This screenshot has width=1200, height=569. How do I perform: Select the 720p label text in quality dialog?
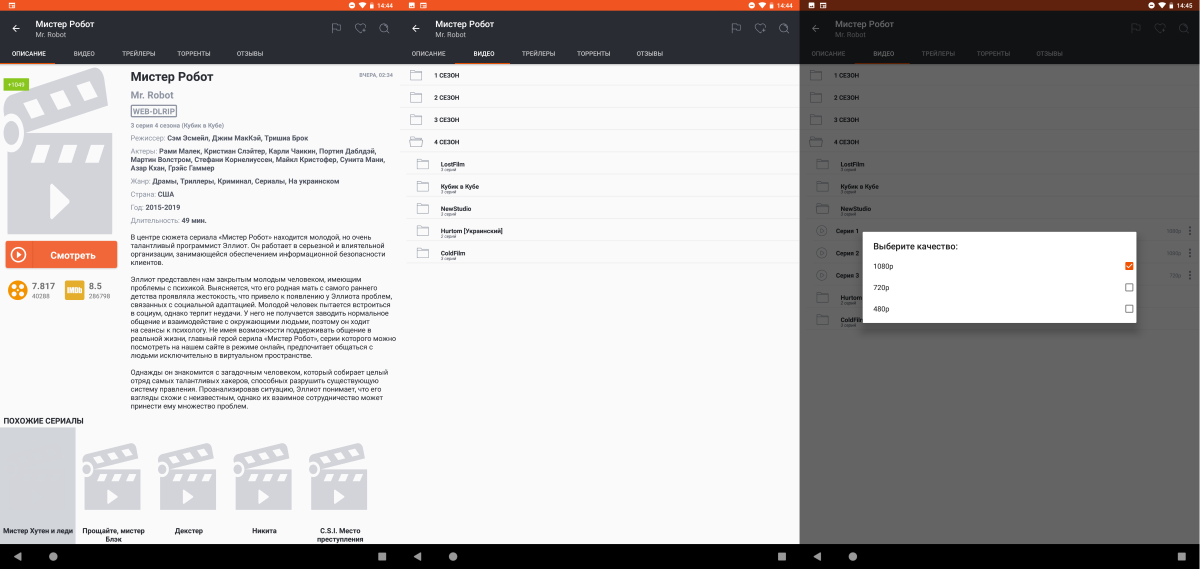[x=881, y=287]
